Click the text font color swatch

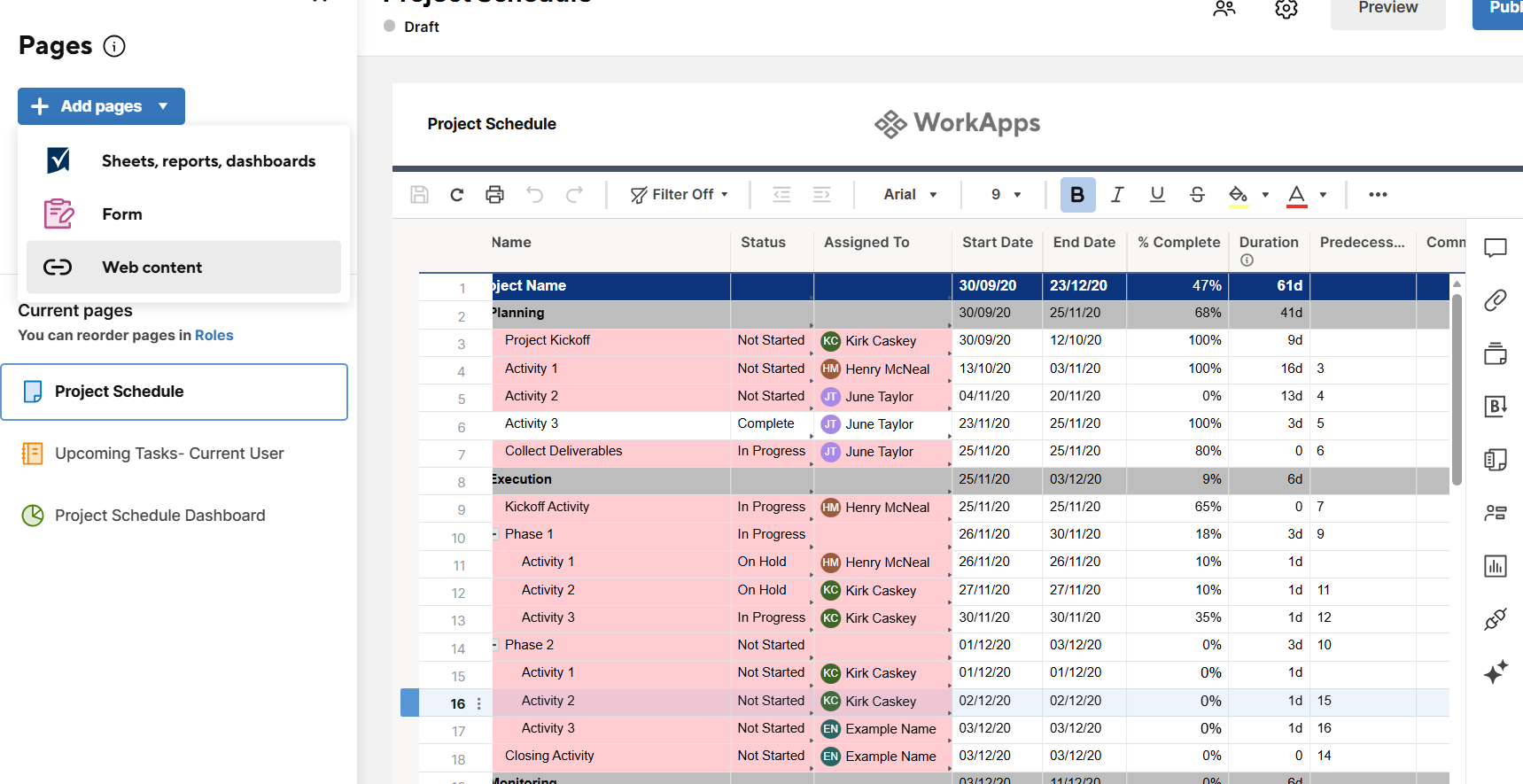(1297, 196)
